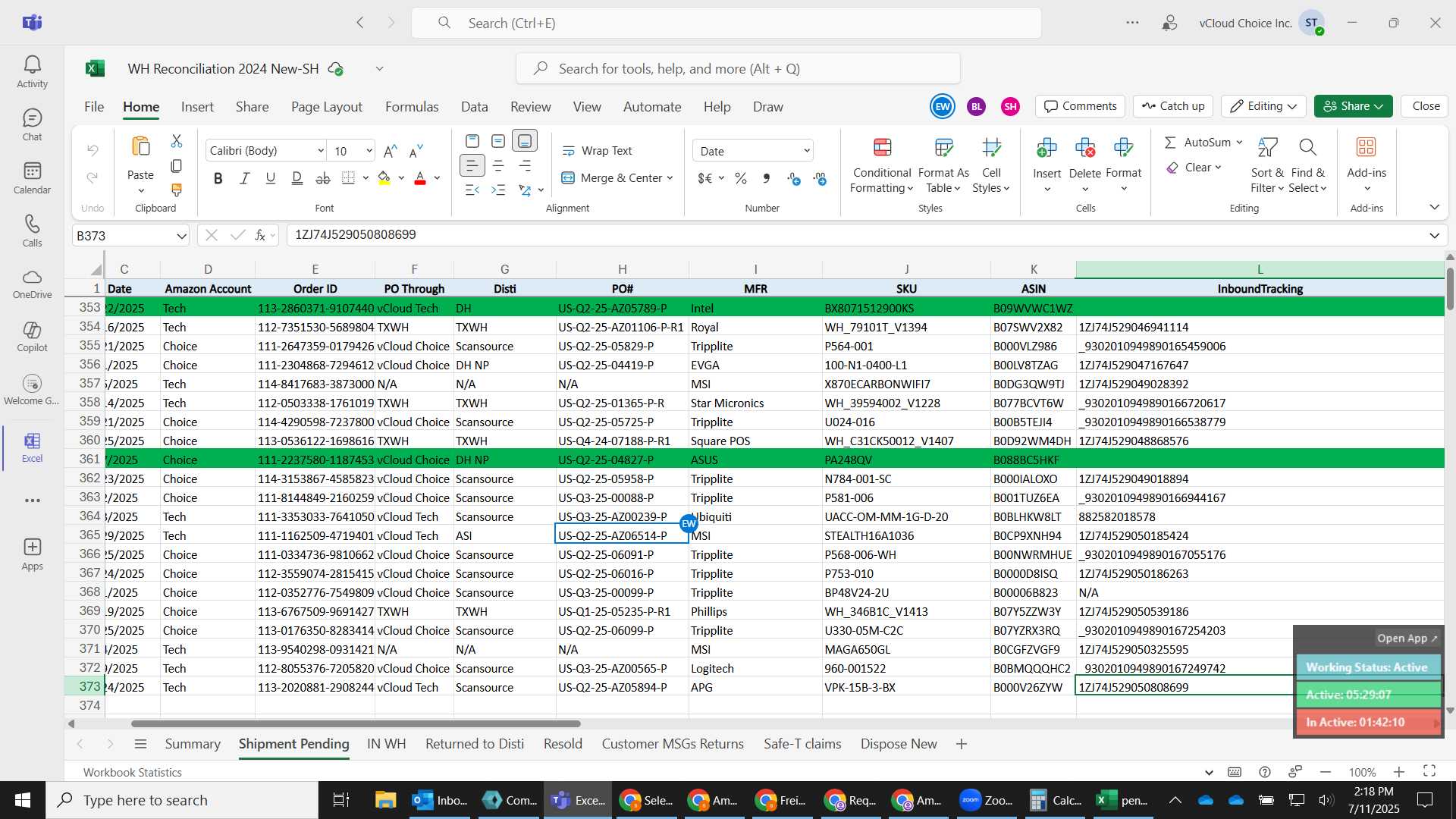
Task: Click the Undo arrow icon
Action: coord(93,150)
